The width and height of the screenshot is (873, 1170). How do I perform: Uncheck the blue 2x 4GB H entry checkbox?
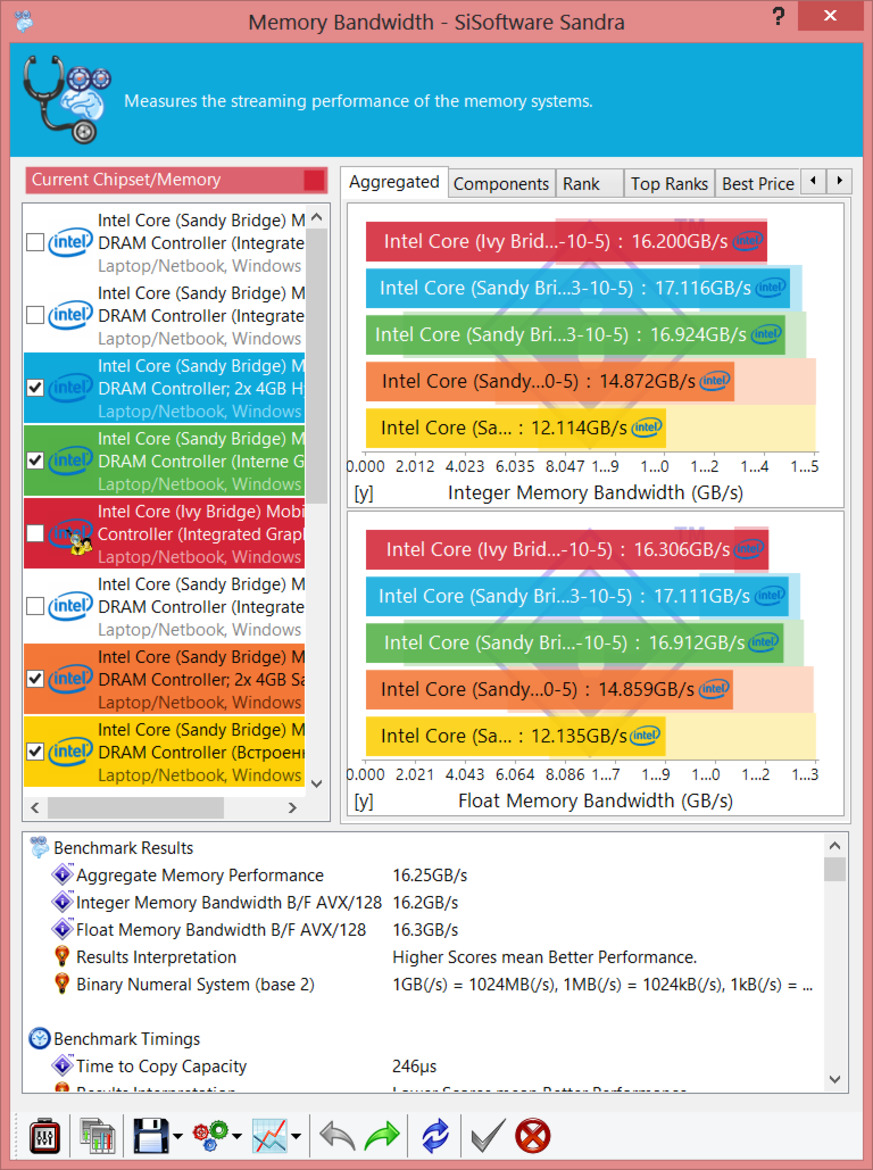tap(35, 388)
